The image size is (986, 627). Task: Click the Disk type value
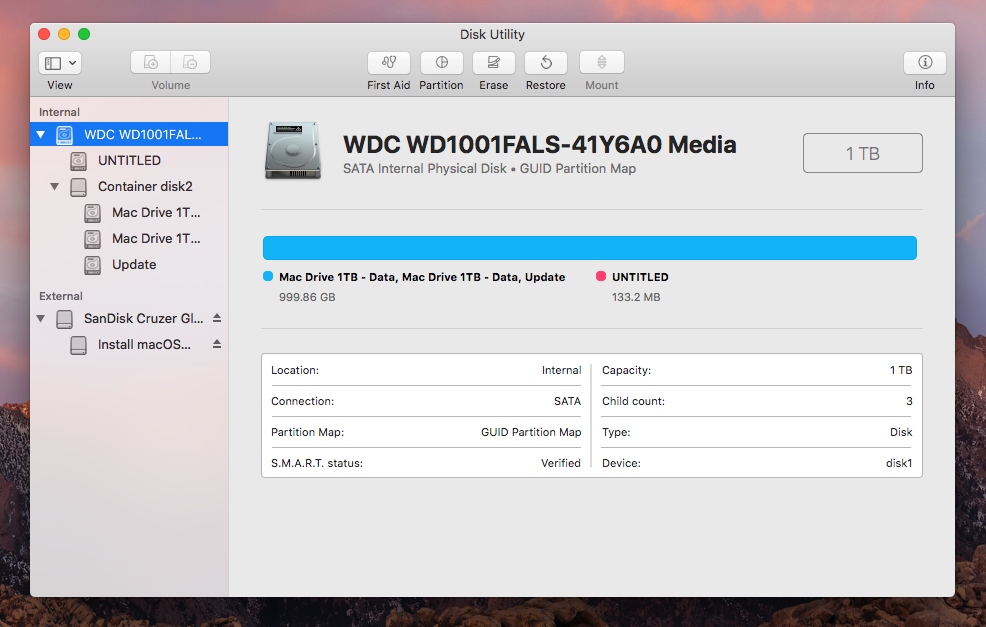901,432
